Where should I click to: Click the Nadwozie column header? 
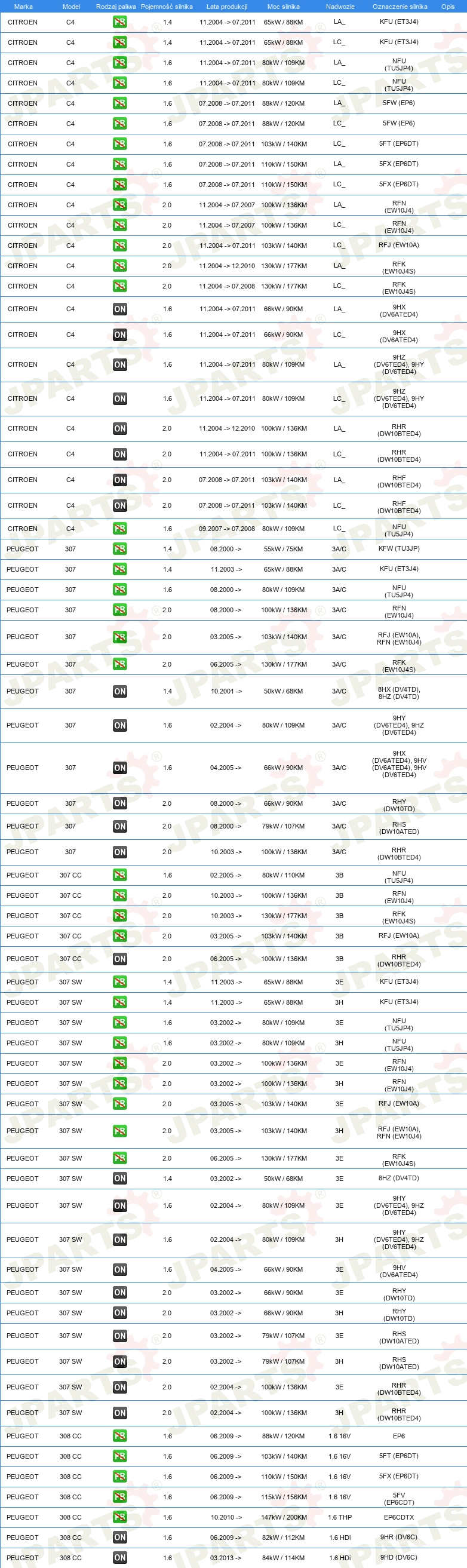340,7
